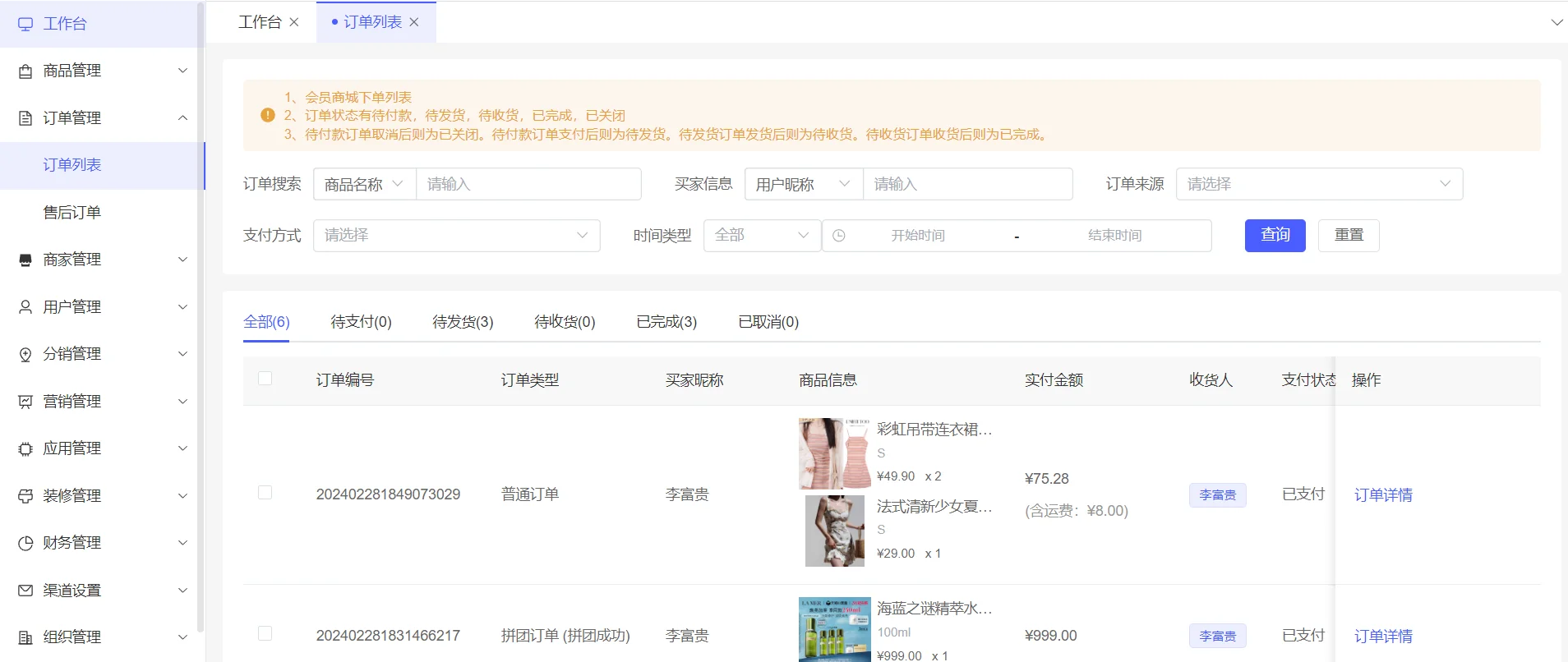
Task: Check the box for order 202402281849073029
Action: point(265,493)
